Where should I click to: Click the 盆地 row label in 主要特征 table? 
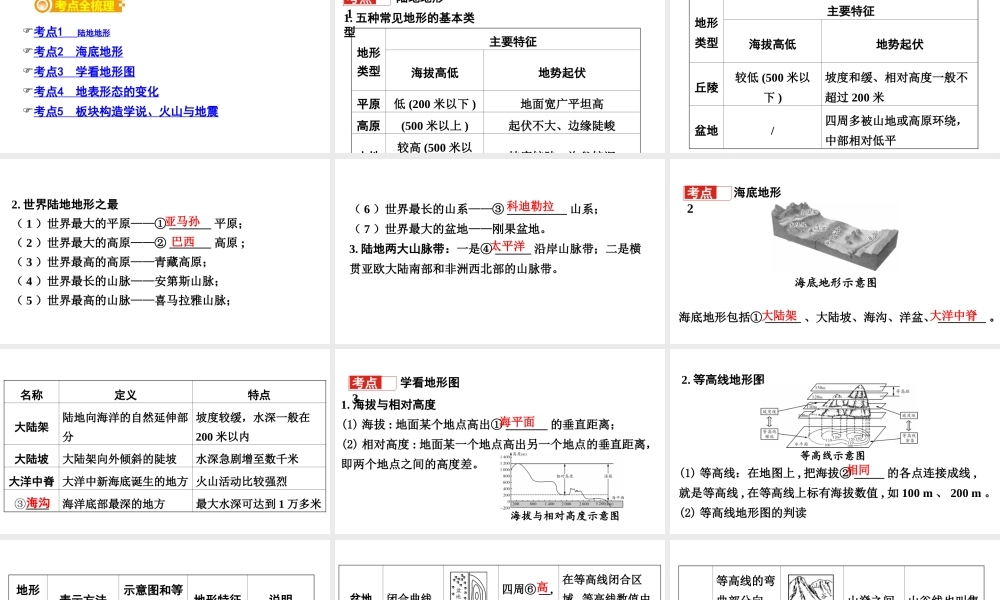(x=707, y=130)
